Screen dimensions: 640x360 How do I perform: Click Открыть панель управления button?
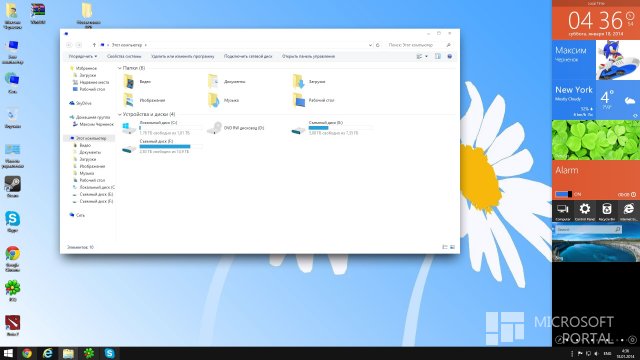308,56
